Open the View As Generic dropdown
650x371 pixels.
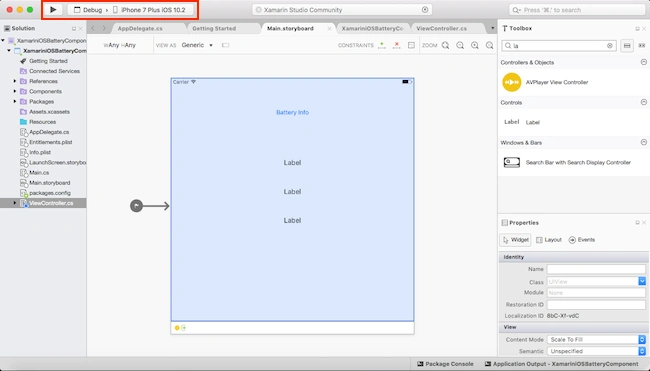(197, 45)
